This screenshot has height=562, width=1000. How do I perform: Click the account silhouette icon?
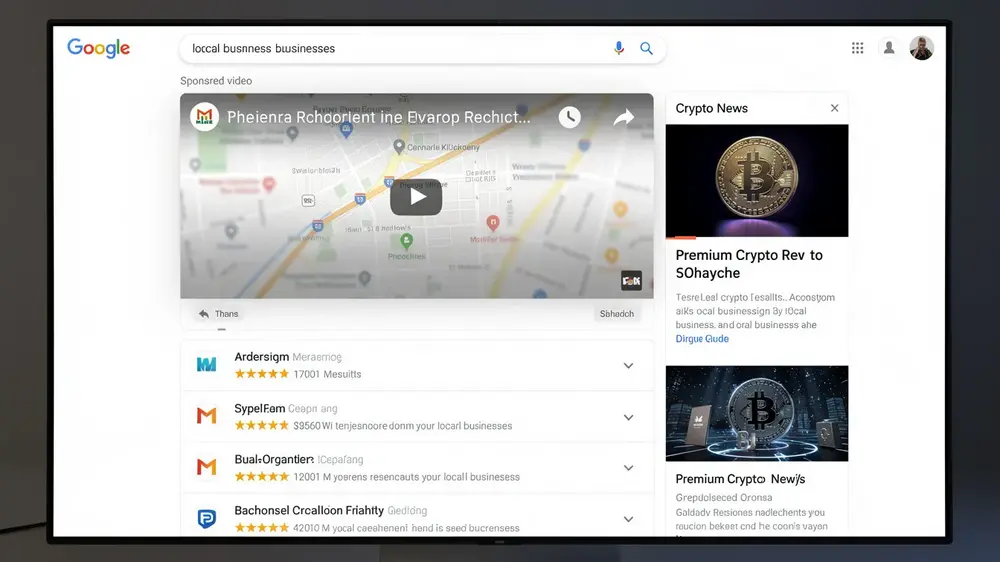pyautogui.click(x=888, y=47)
